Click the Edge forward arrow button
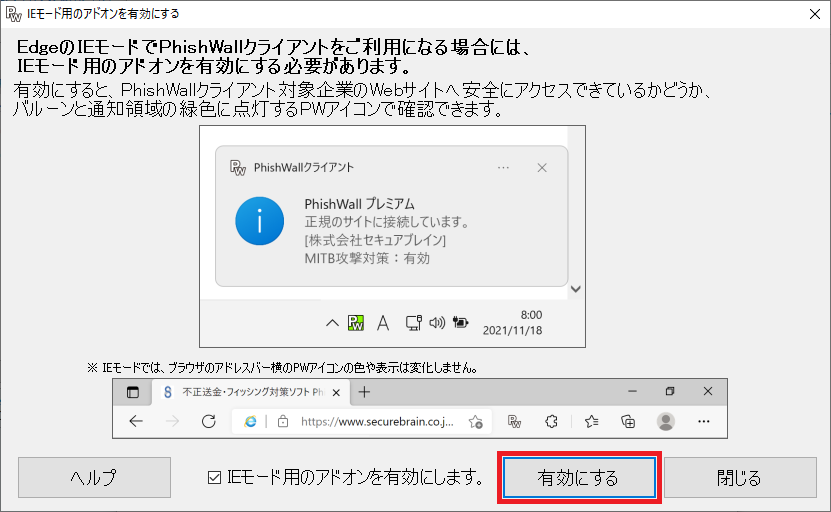This screenshot has width=831, height=512. coord(172,421)
